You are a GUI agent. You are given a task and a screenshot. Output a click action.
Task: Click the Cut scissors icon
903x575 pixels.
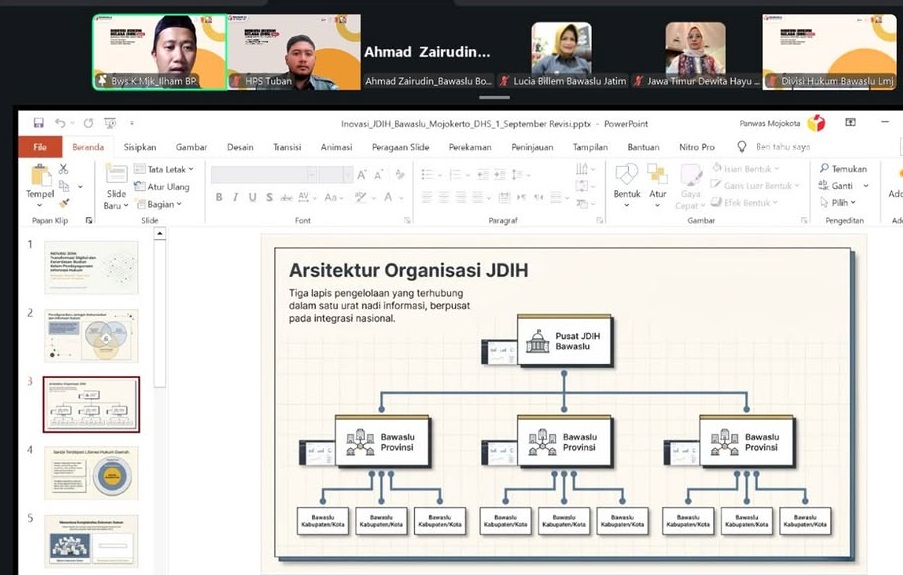(x=63, y=168)
